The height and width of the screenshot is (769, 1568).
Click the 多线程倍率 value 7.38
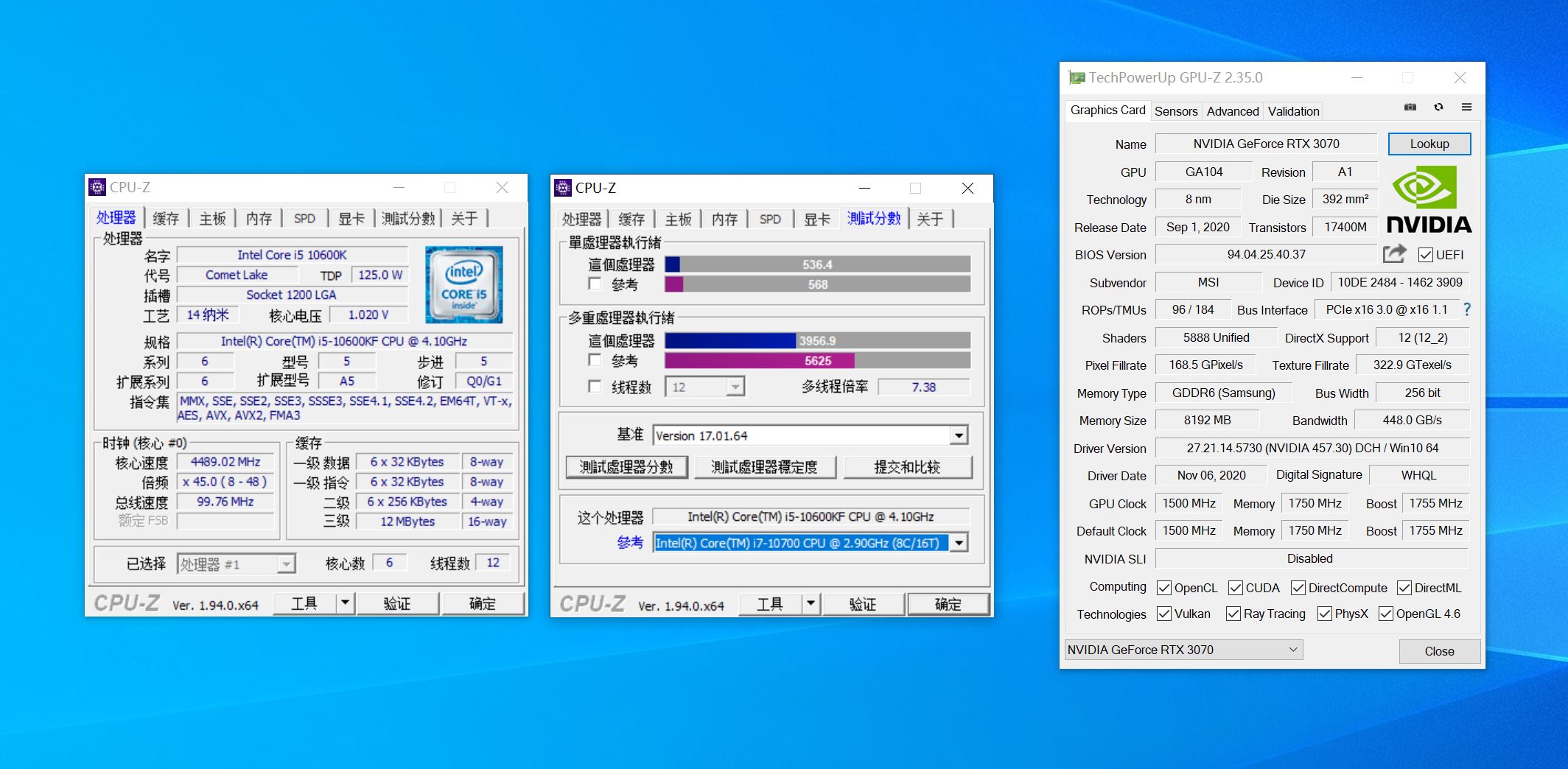coord(924,387)
